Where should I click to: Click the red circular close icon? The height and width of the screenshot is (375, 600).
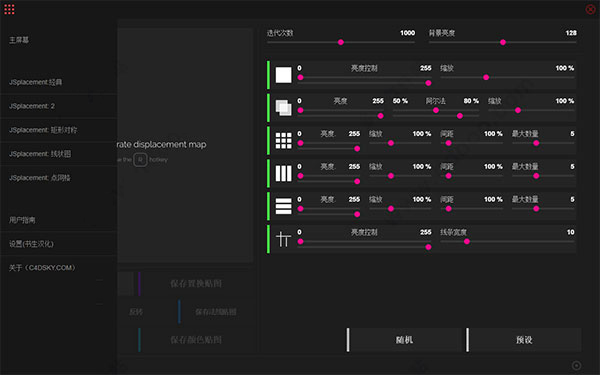tap(590, 9)
